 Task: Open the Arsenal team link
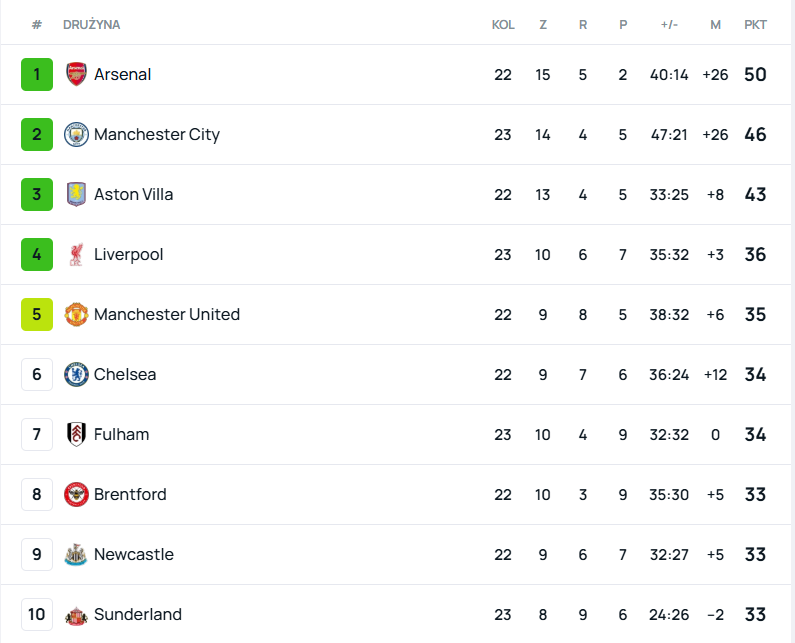pos(122,74)
